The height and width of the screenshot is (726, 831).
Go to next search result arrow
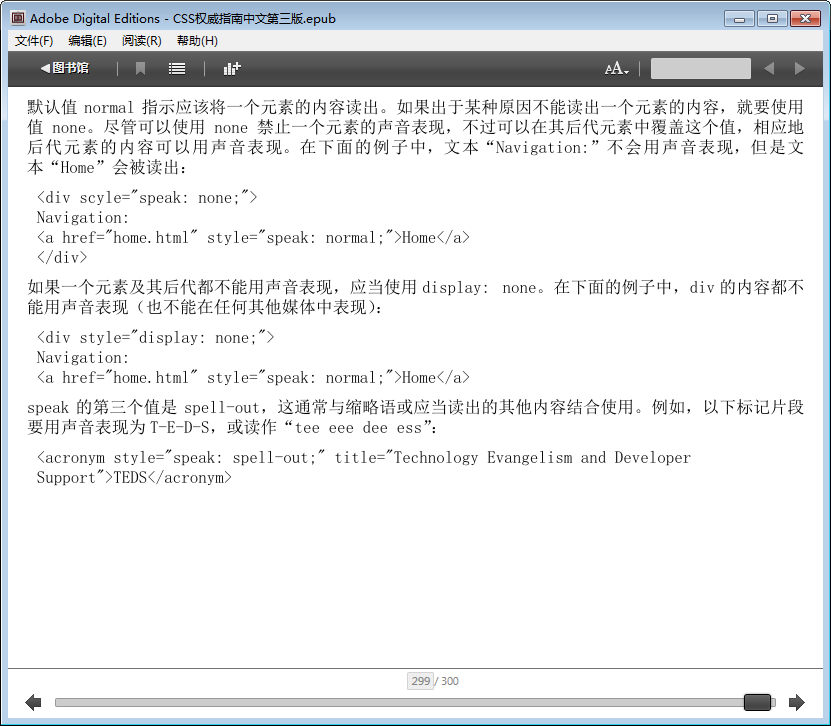[799, 68]
